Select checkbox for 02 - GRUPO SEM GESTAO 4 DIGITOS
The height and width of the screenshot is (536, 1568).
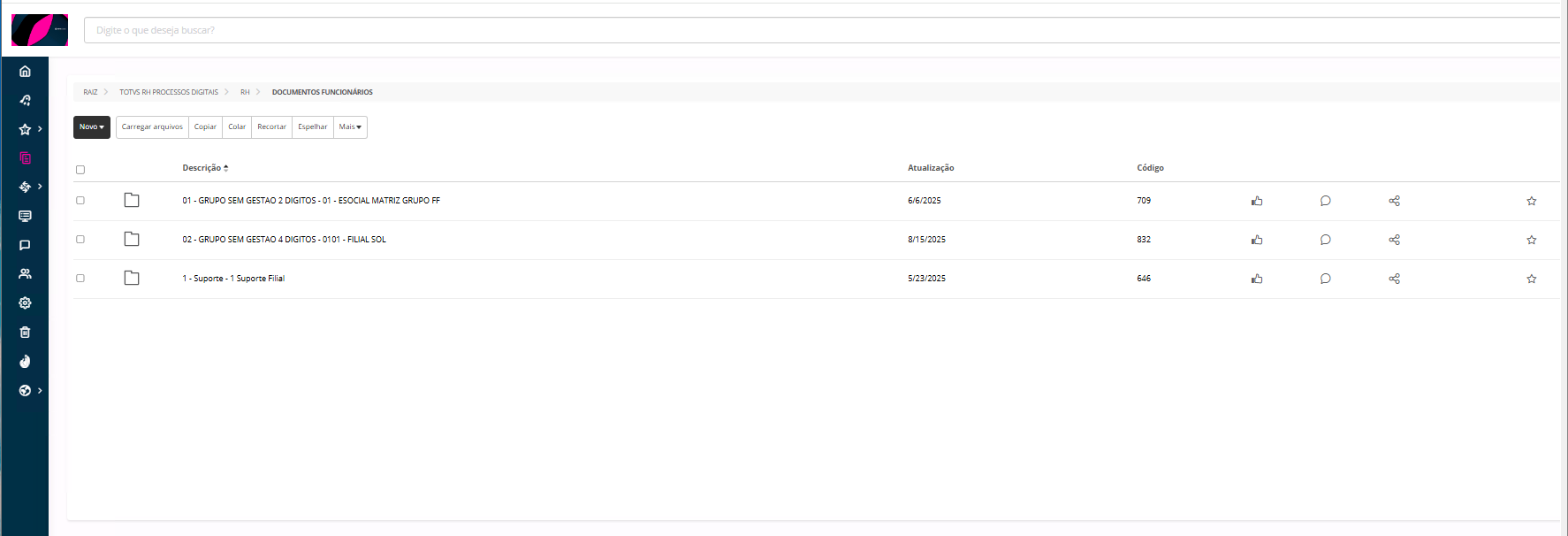80,240
